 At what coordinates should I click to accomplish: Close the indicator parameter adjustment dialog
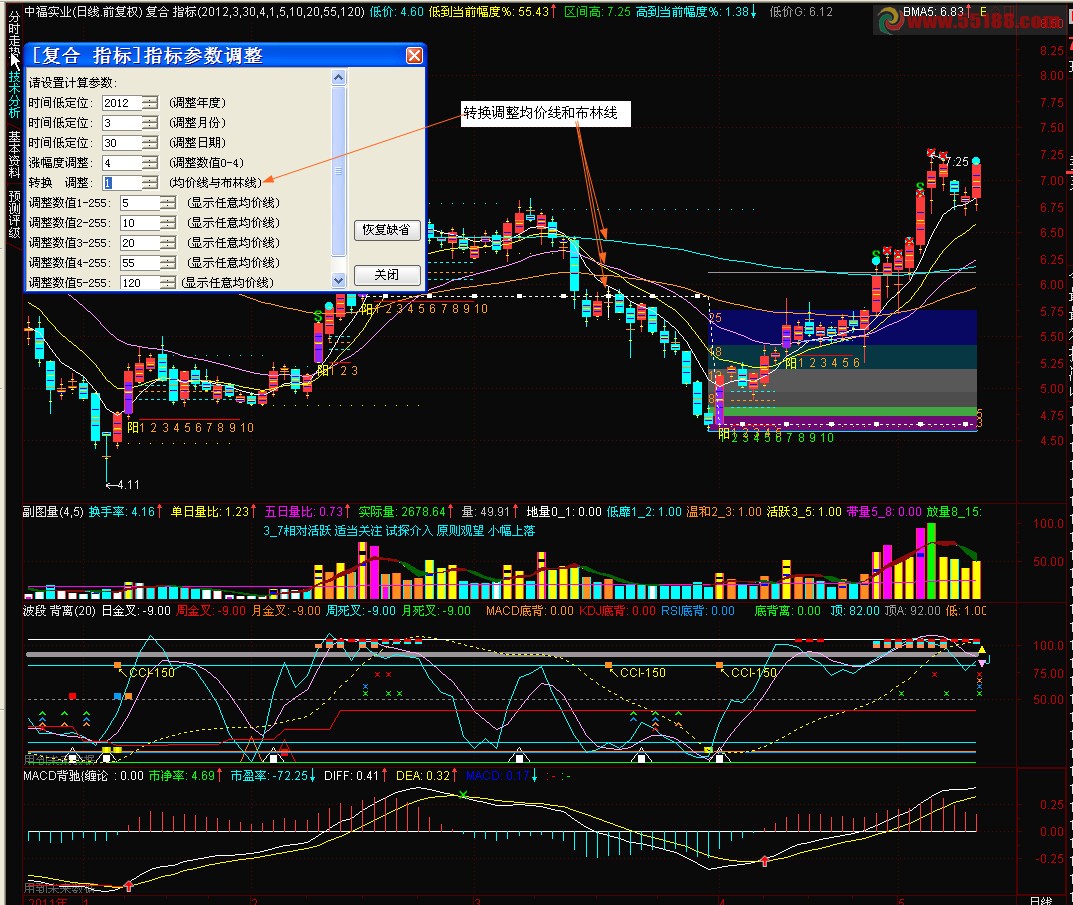(414, 56)
